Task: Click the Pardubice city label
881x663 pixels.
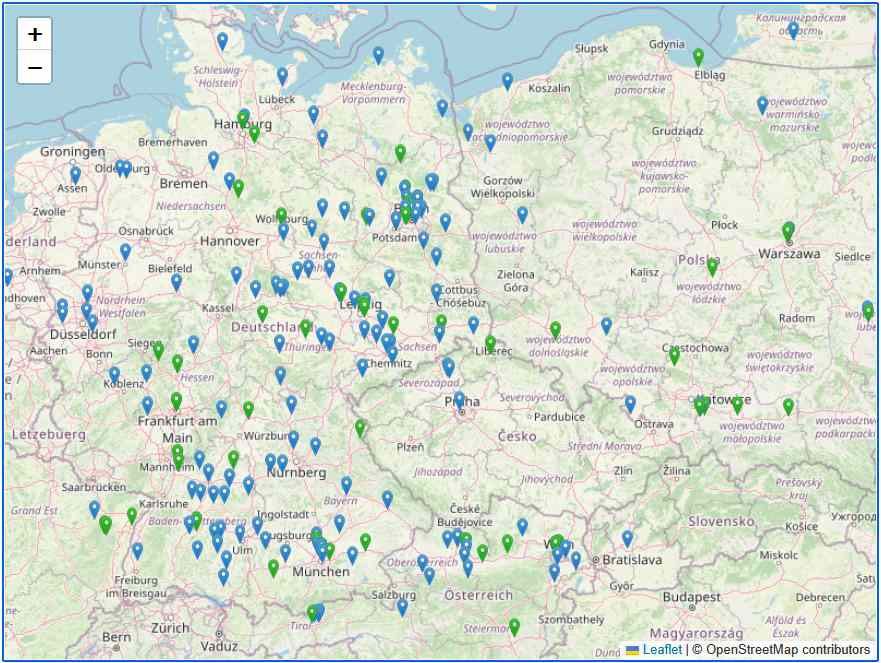Action: [x=559, y=417]
